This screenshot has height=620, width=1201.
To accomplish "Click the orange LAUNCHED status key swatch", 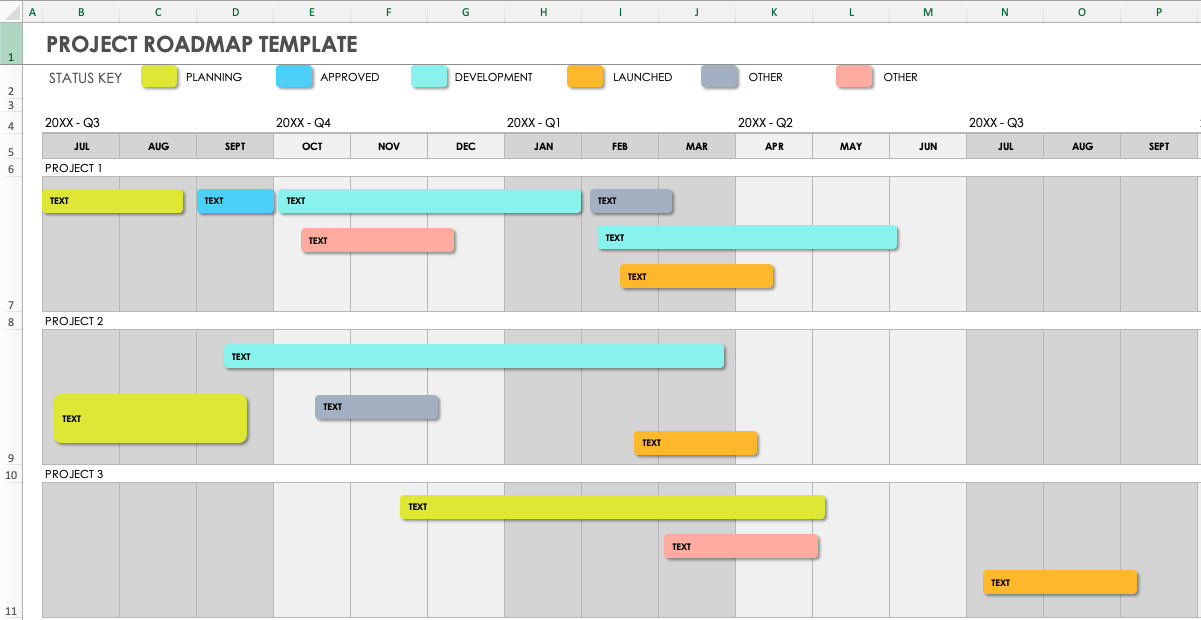I will (x=586, y=76).
